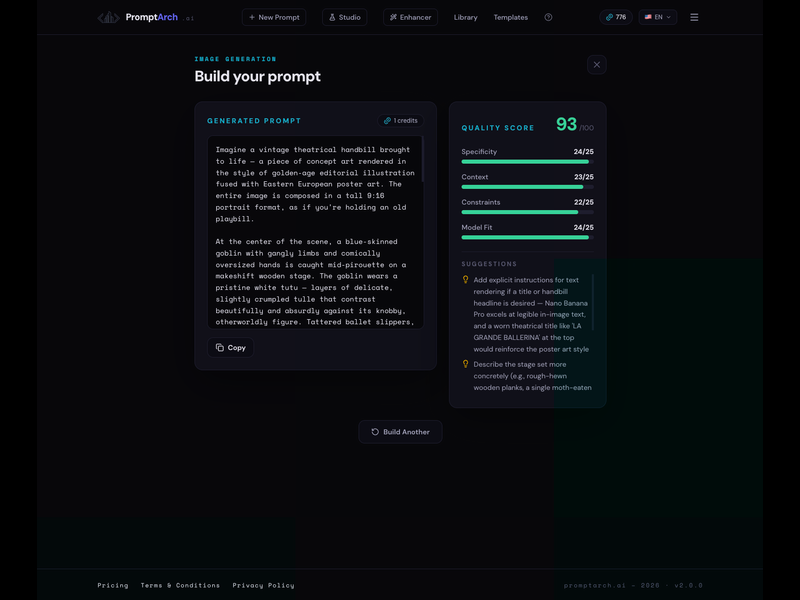Screen dimensions: 800x600
Task: Click the 1 credits badge
Action: pyautogui.click(x=401, y=120)
